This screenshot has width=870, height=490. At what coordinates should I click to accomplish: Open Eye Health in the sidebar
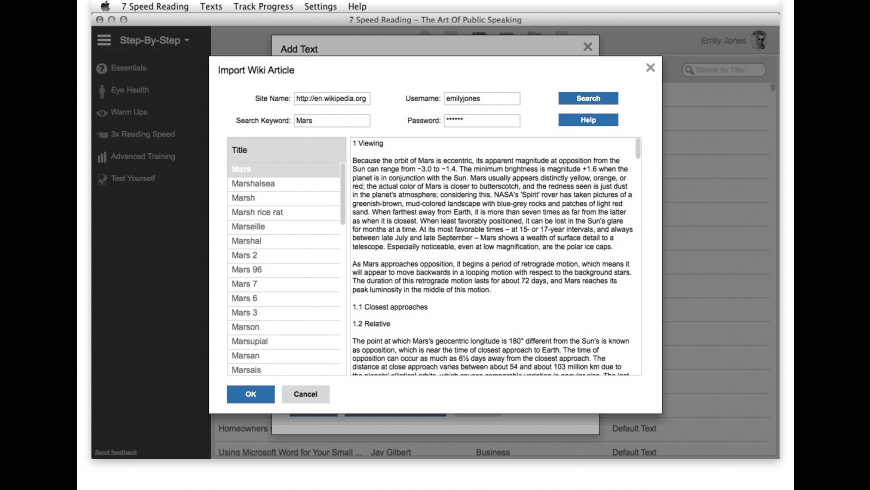130,90
